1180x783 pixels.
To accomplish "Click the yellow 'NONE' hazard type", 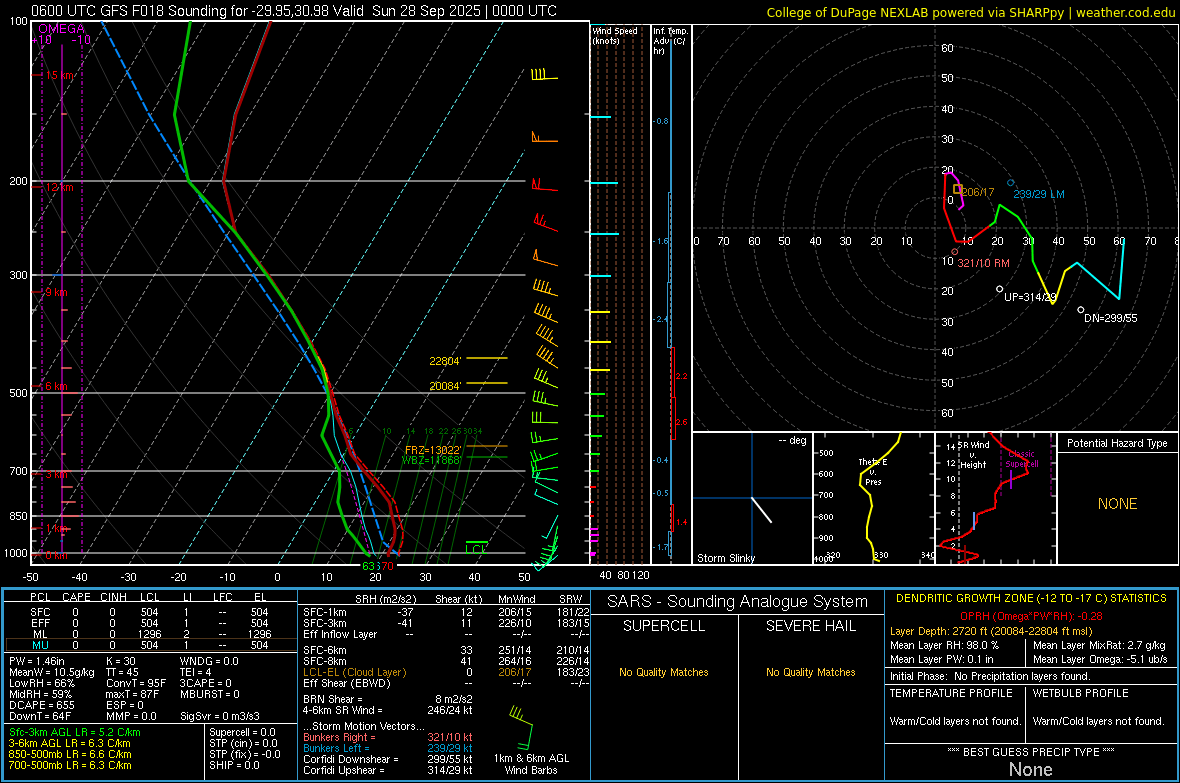I will pyautogui.click(x=1117, y=504).
